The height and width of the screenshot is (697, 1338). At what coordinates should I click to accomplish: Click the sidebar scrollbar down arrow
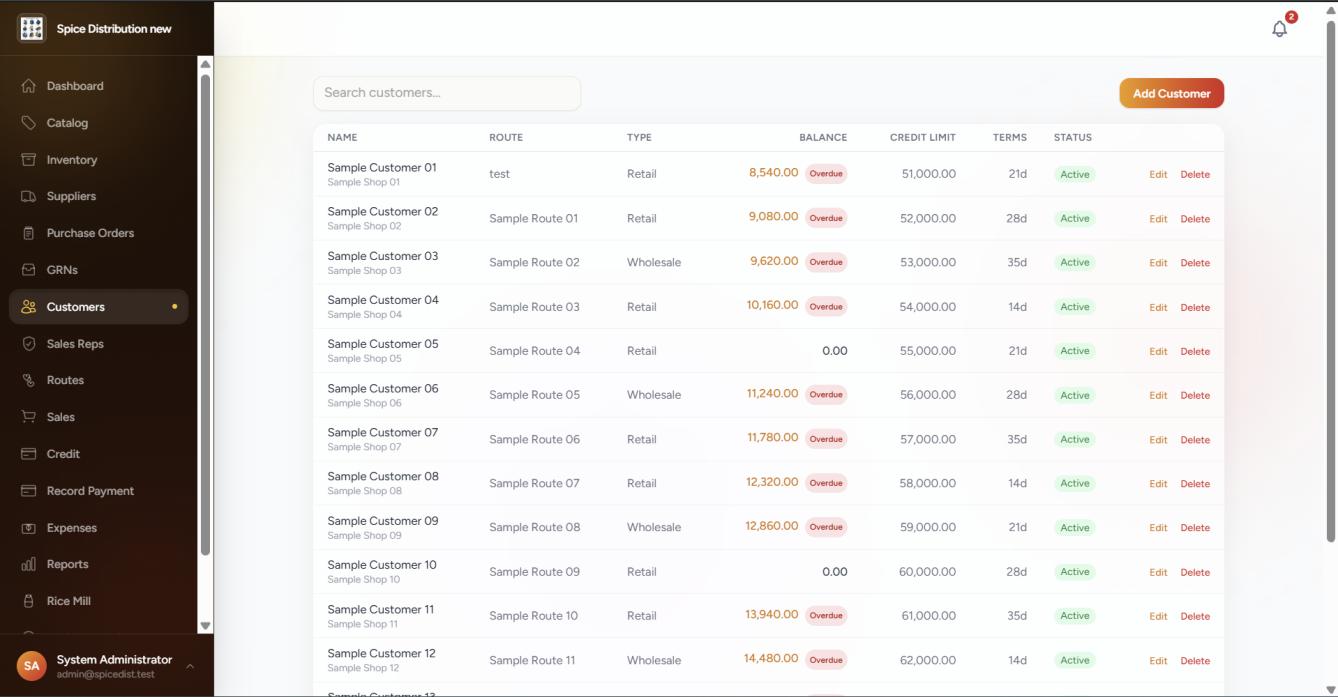(x=205, y=626)
